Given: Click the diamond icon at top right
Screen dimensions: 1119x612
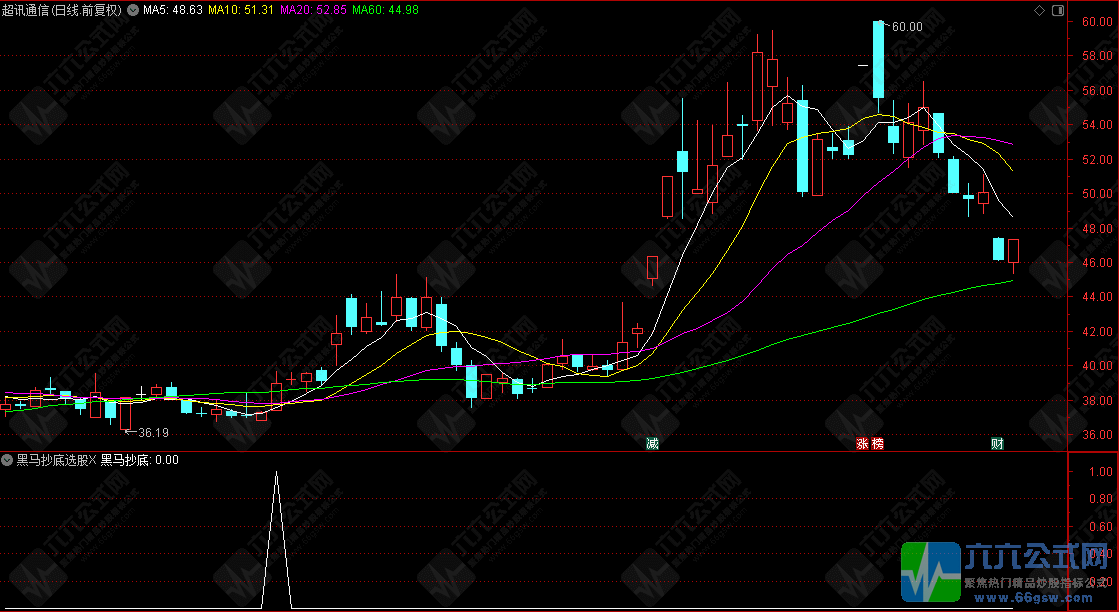Looking at the screenshot, I should pos(1039,10).
